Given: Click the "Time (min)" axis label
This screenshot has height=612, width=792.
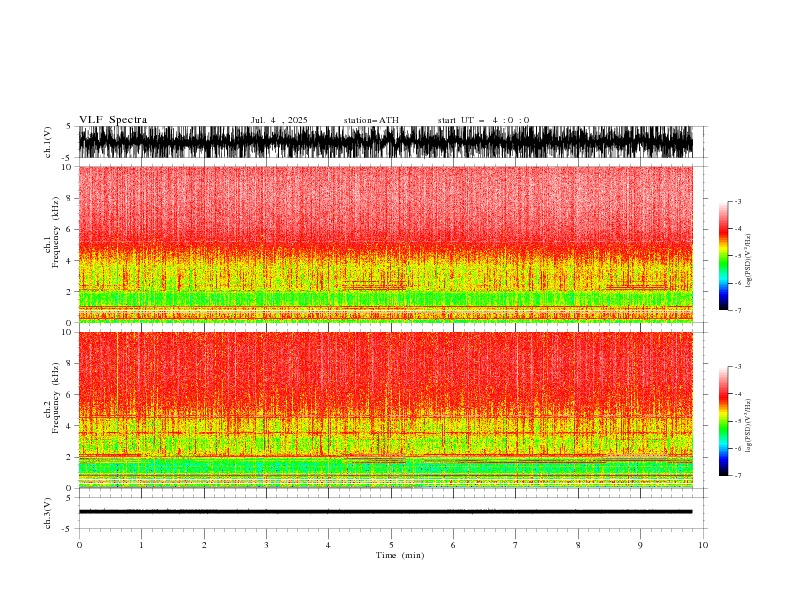Looking at the screenshot, I should [400, 555].
